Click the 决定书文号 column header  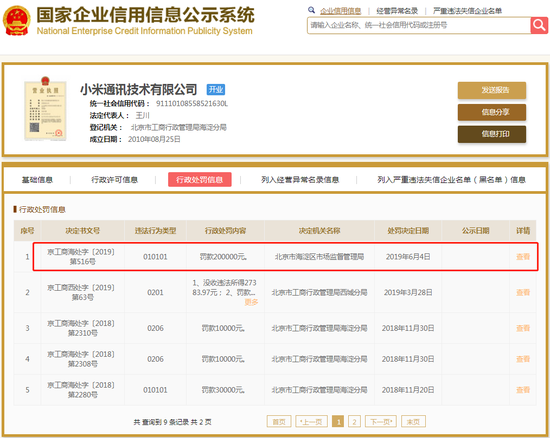tap(82, 231)
